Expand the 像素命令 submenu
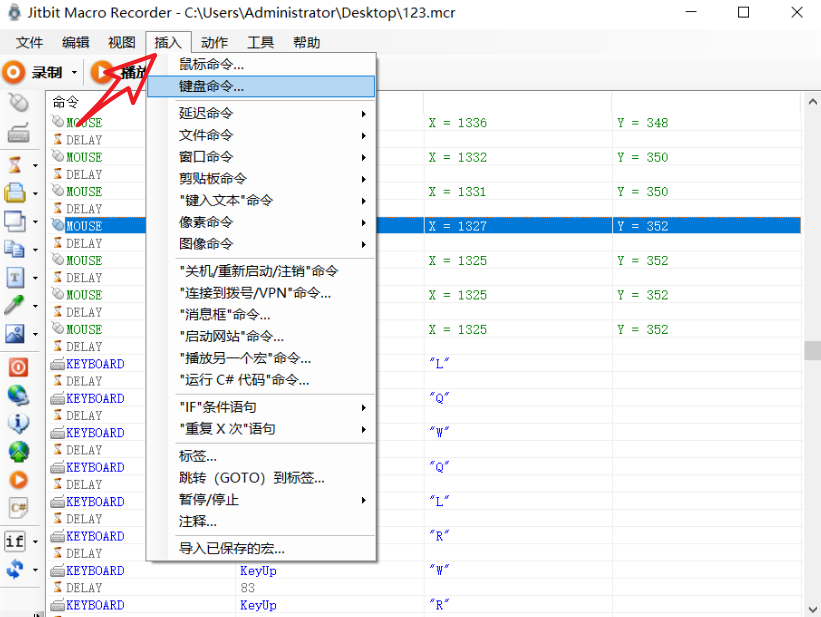The image size is (821, 617). (x=261, y=222)
